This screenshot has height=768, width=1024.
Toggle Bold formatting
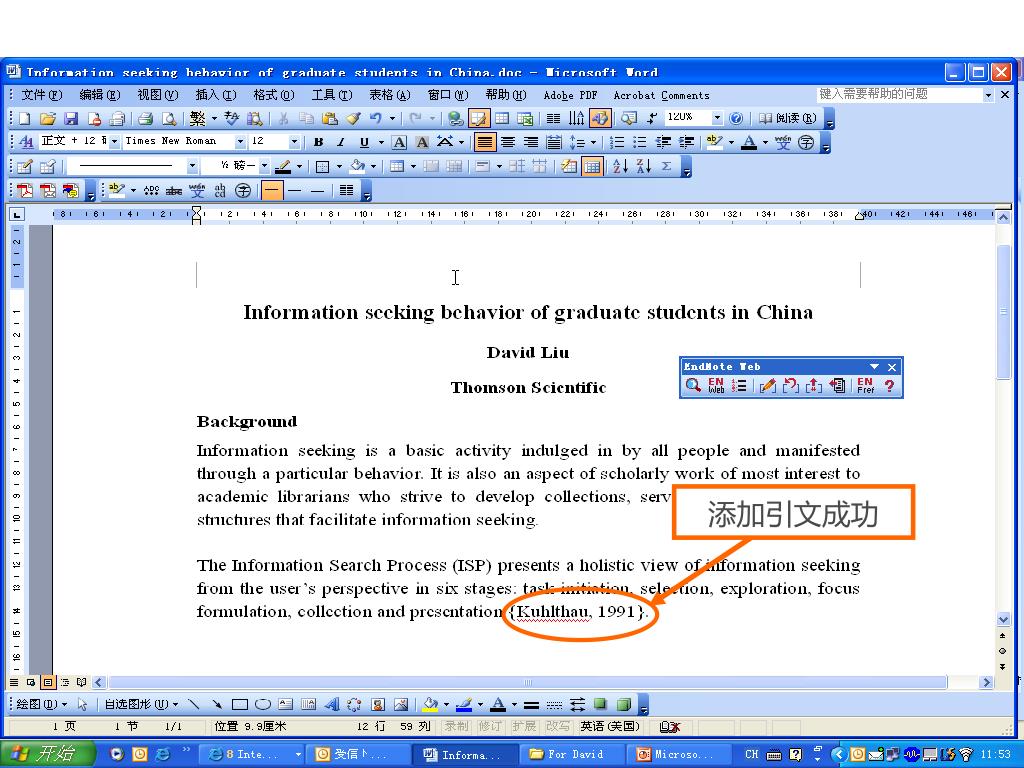(x=318, y=142)
